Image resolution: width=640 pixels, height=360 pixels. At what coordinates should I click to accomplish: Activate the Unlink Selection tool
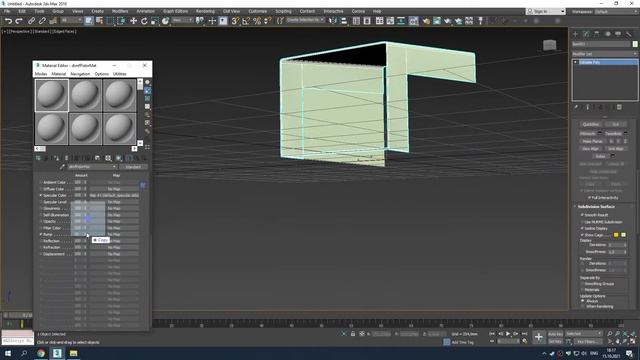pyautogui.click(x=42, y=20)
